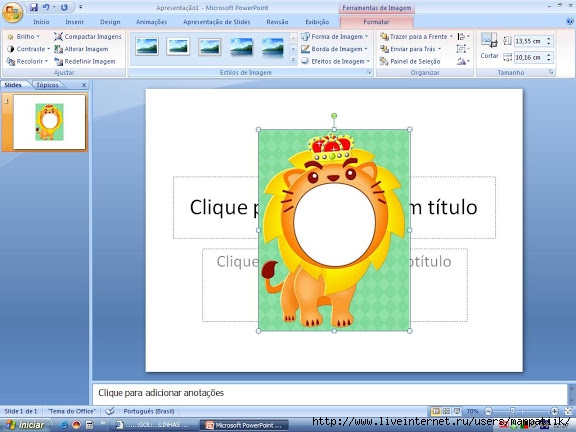Click the Office button orb
Screen dimensions: 576x432
coord(12,12)
